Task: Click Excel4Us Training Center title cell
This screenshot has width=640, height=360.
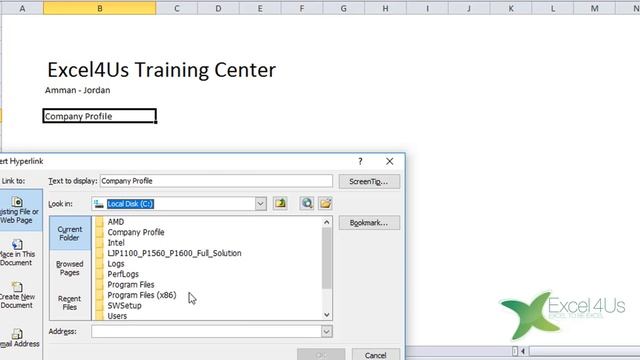Action: (162, 70)
